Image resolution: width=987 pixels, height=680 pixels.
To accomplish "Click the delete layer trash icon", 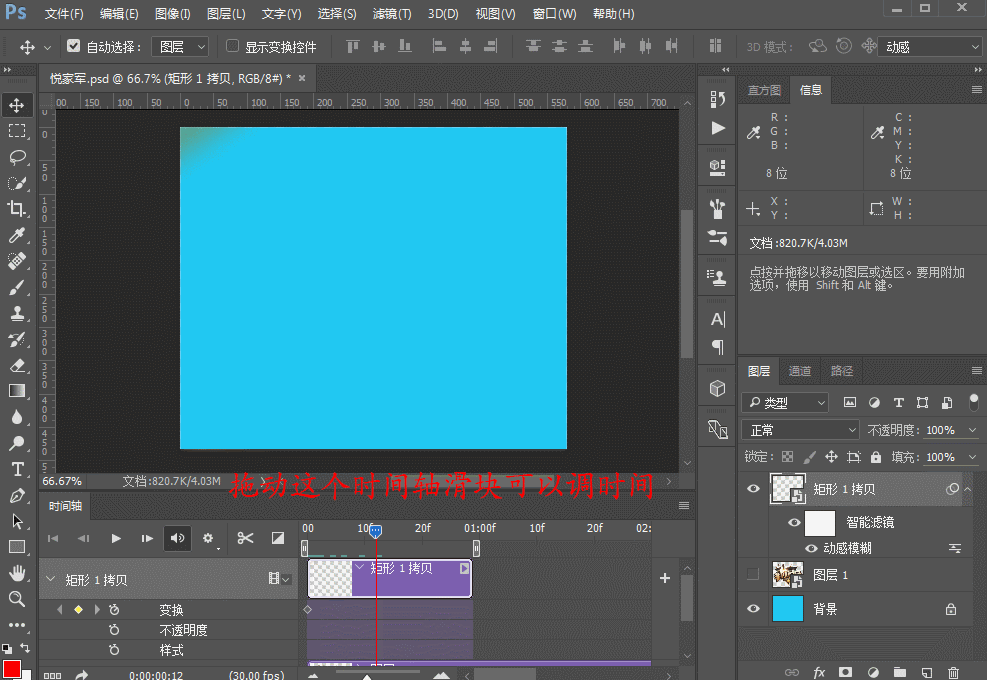I will point(953,672).
